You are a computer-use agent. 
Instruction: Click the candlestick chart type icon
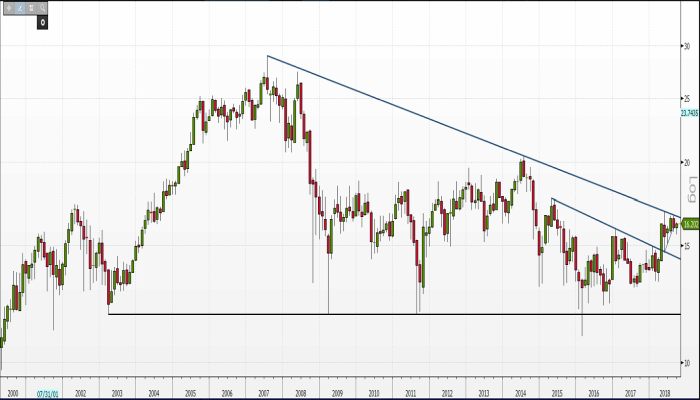(x=33, y=7)
